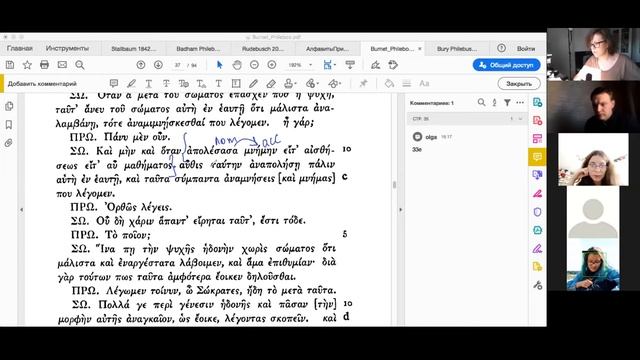The image size is (640, 360).
Task: Open text search with the magnifier icon
Action: click(80, 65)
